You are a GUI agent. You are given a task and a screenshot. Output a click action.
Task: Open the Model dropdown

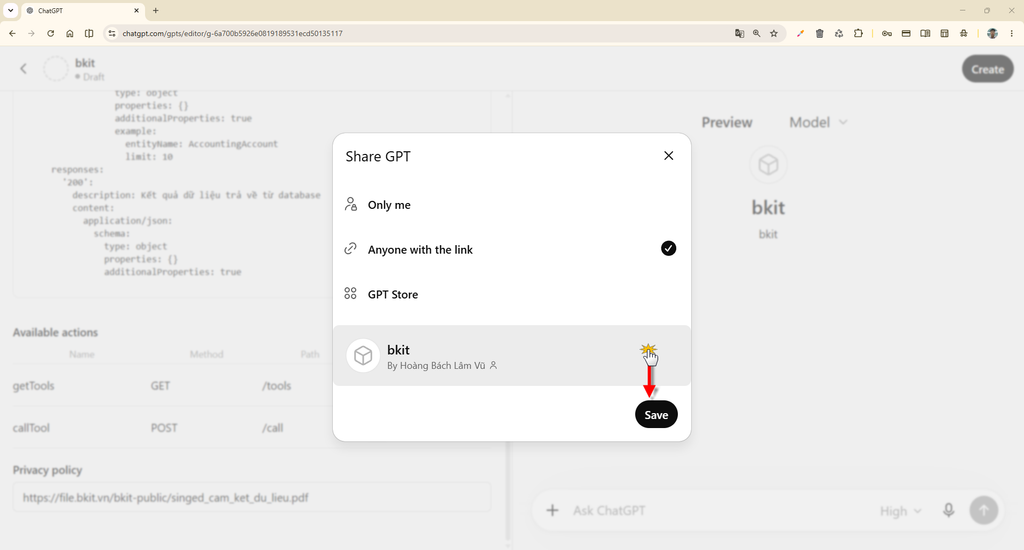click(818, 122)
